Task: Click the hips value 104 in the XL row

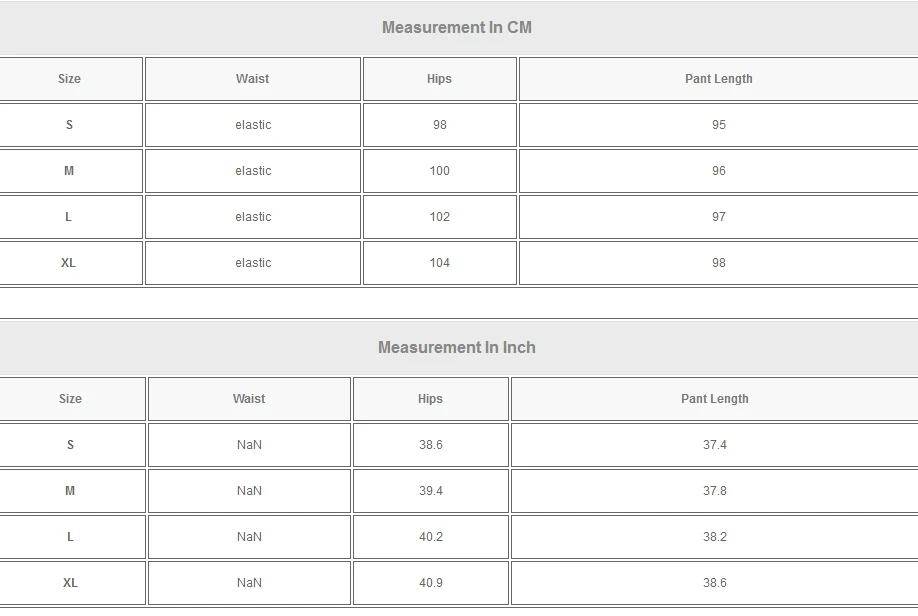Action: 439,263
